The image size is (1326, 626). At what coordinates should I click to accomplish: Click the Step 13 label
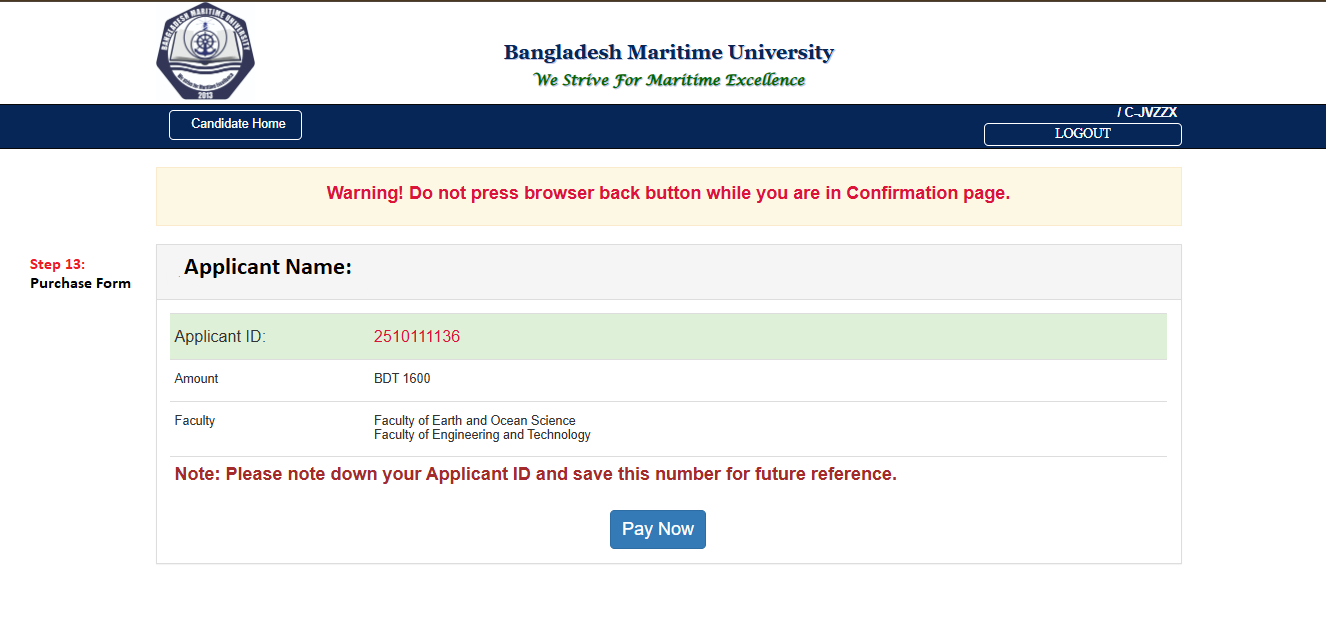57,264
